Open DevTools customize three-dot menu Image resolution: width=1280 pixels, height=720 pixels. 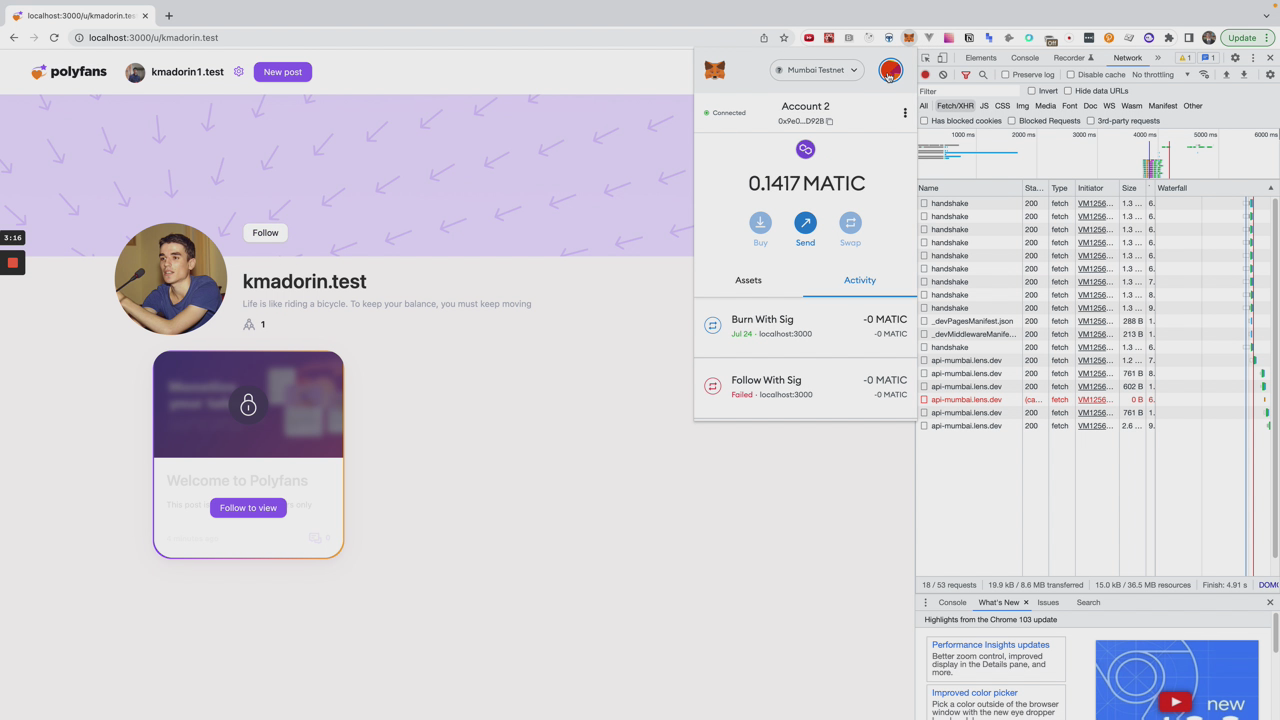coord(1253,58)
